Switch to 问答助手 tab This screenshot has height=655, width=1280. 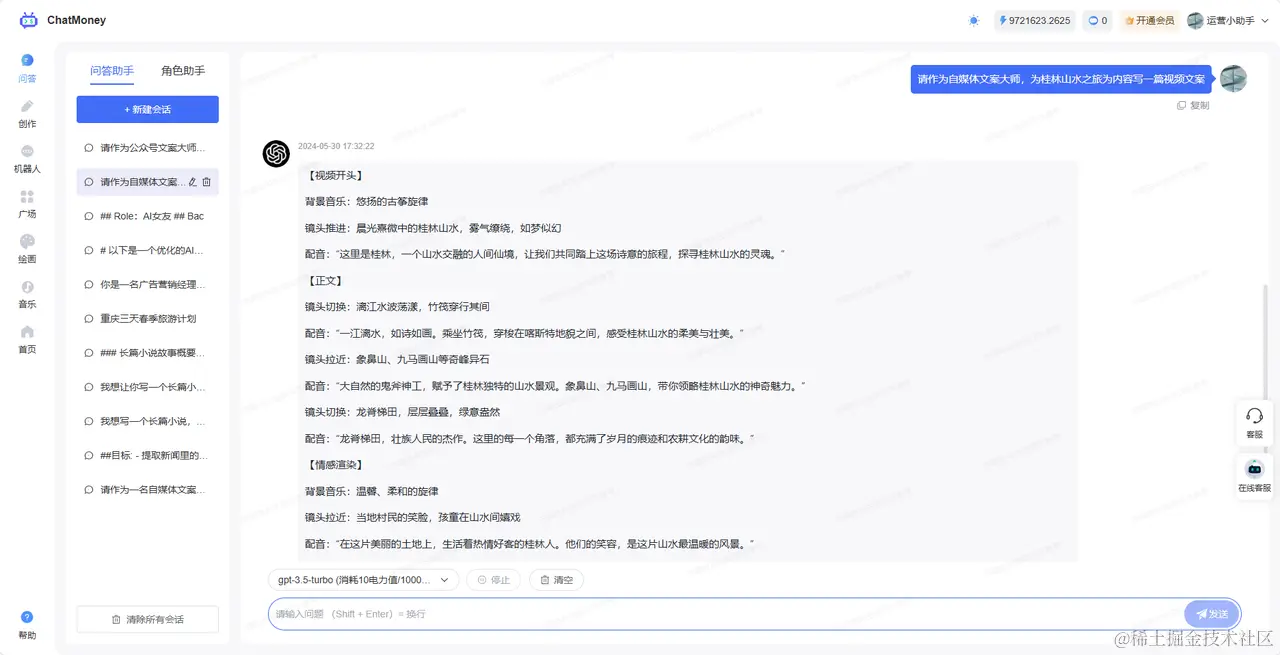[112, 71]
